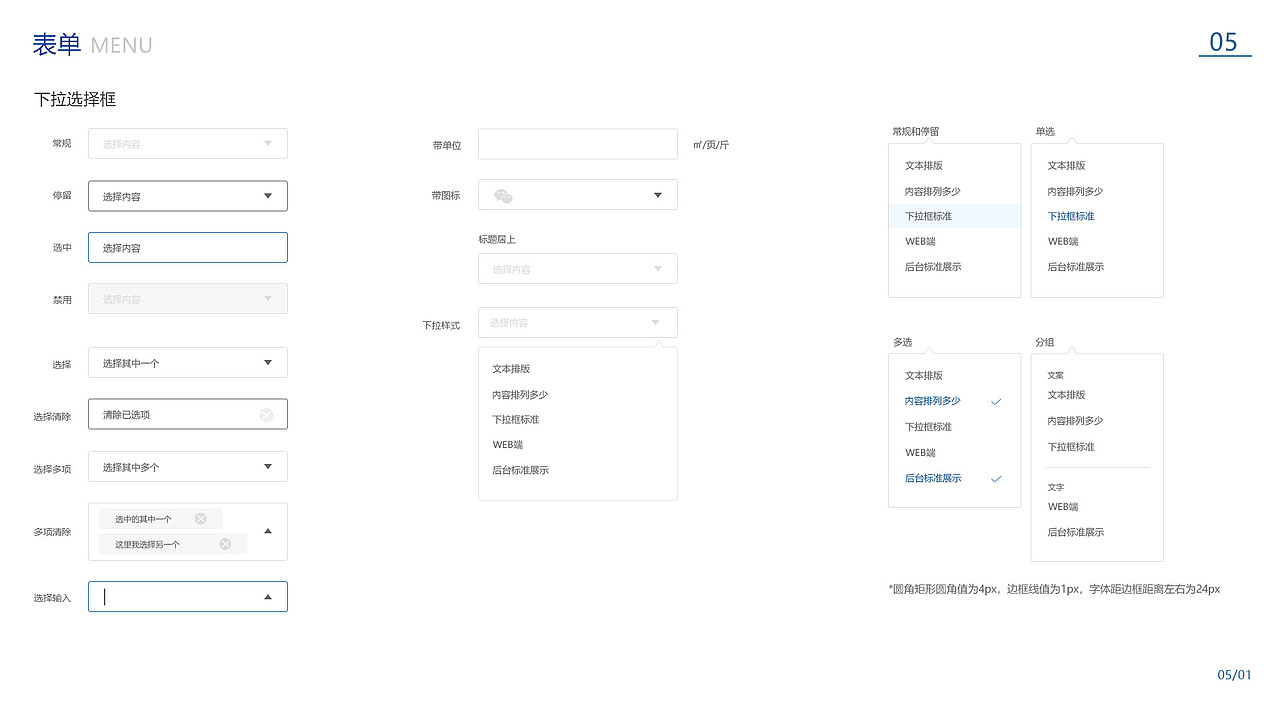Viewport: 1280px width, 720px height.
Task: Open the 带图标 dropdown arrow
Action: 658,195
